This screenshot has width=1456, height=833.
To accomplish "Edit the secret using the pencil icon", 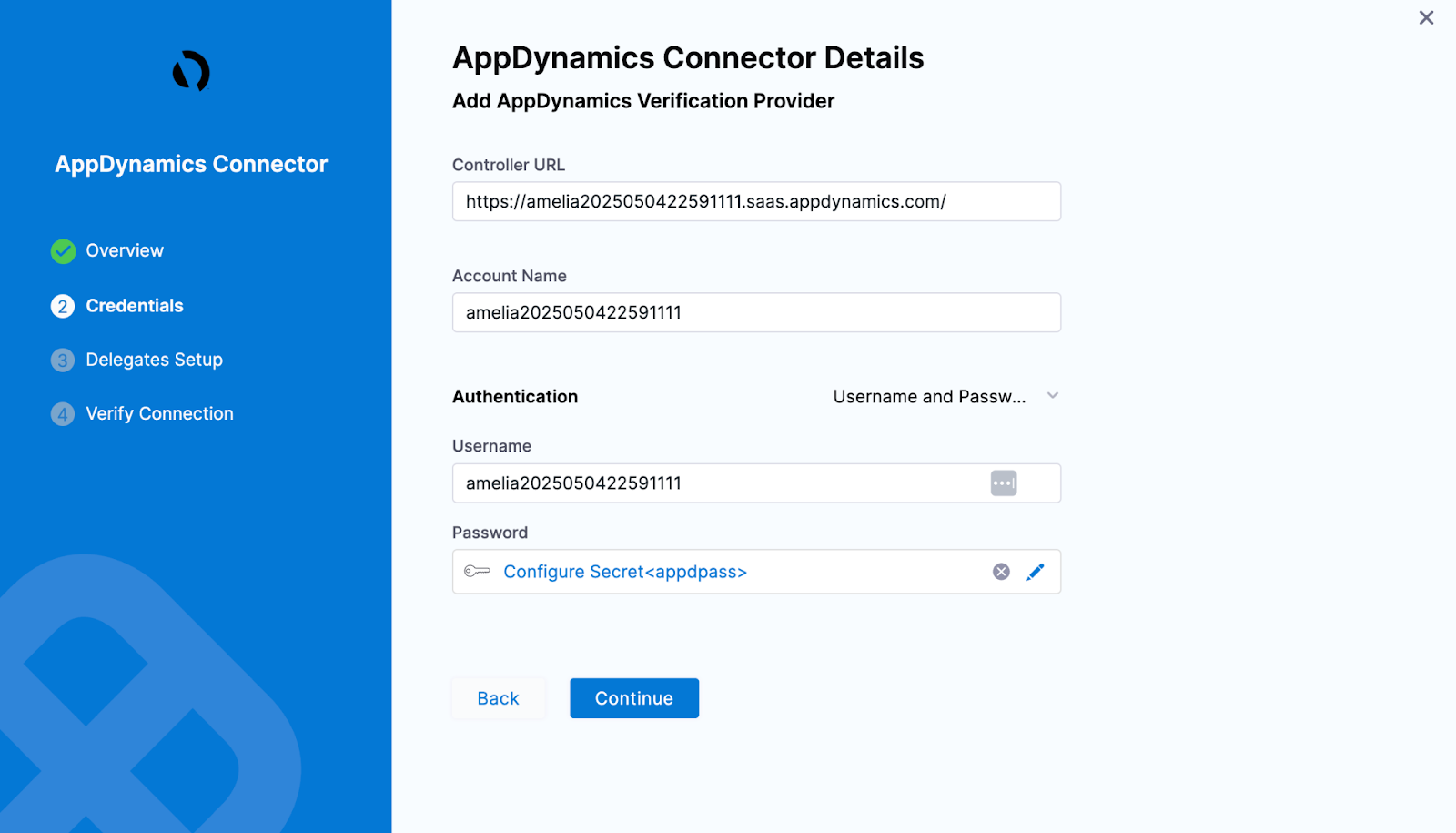I will [1036, 572].
